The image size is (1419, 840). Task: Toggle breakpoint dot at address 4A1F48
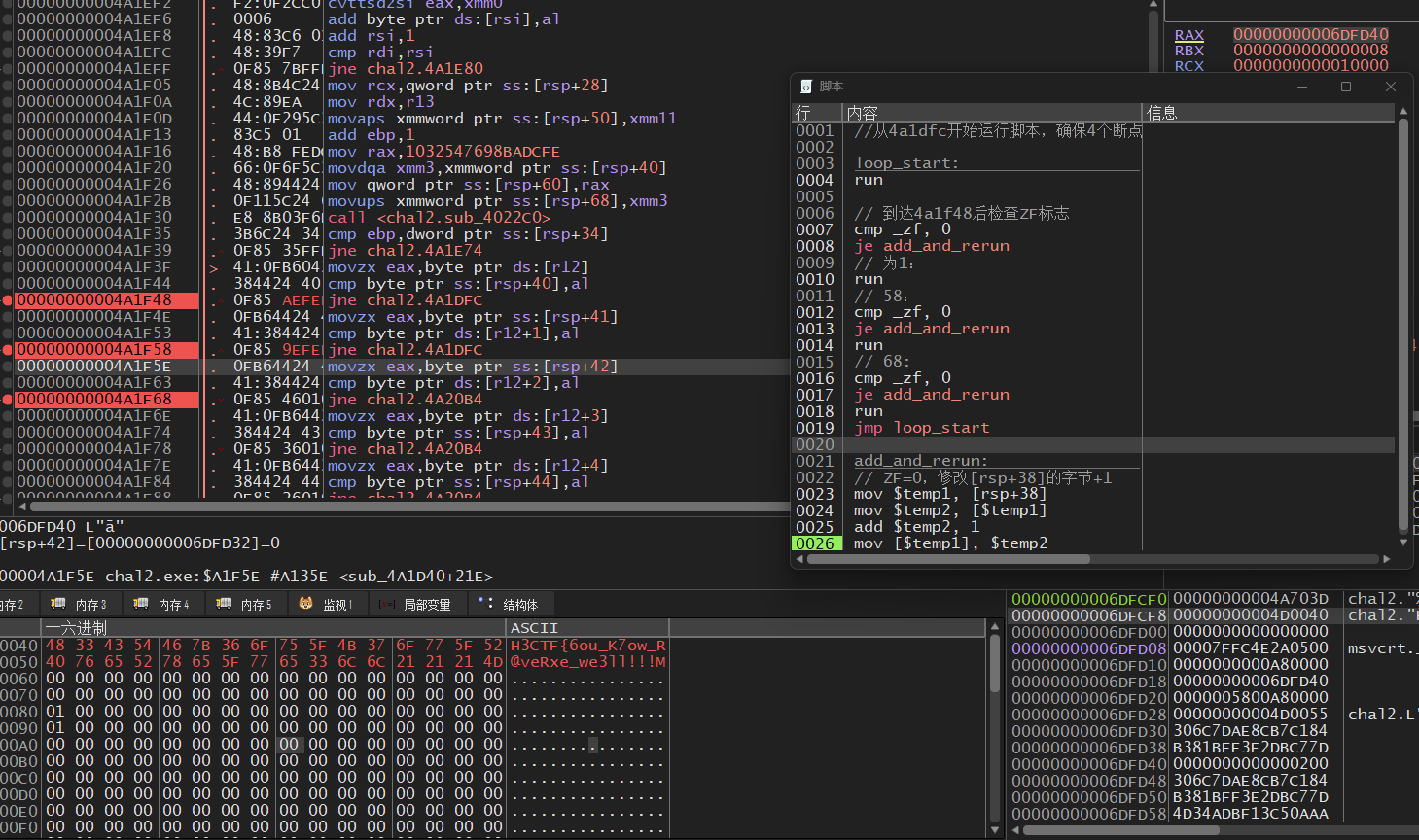click(7, 300)
